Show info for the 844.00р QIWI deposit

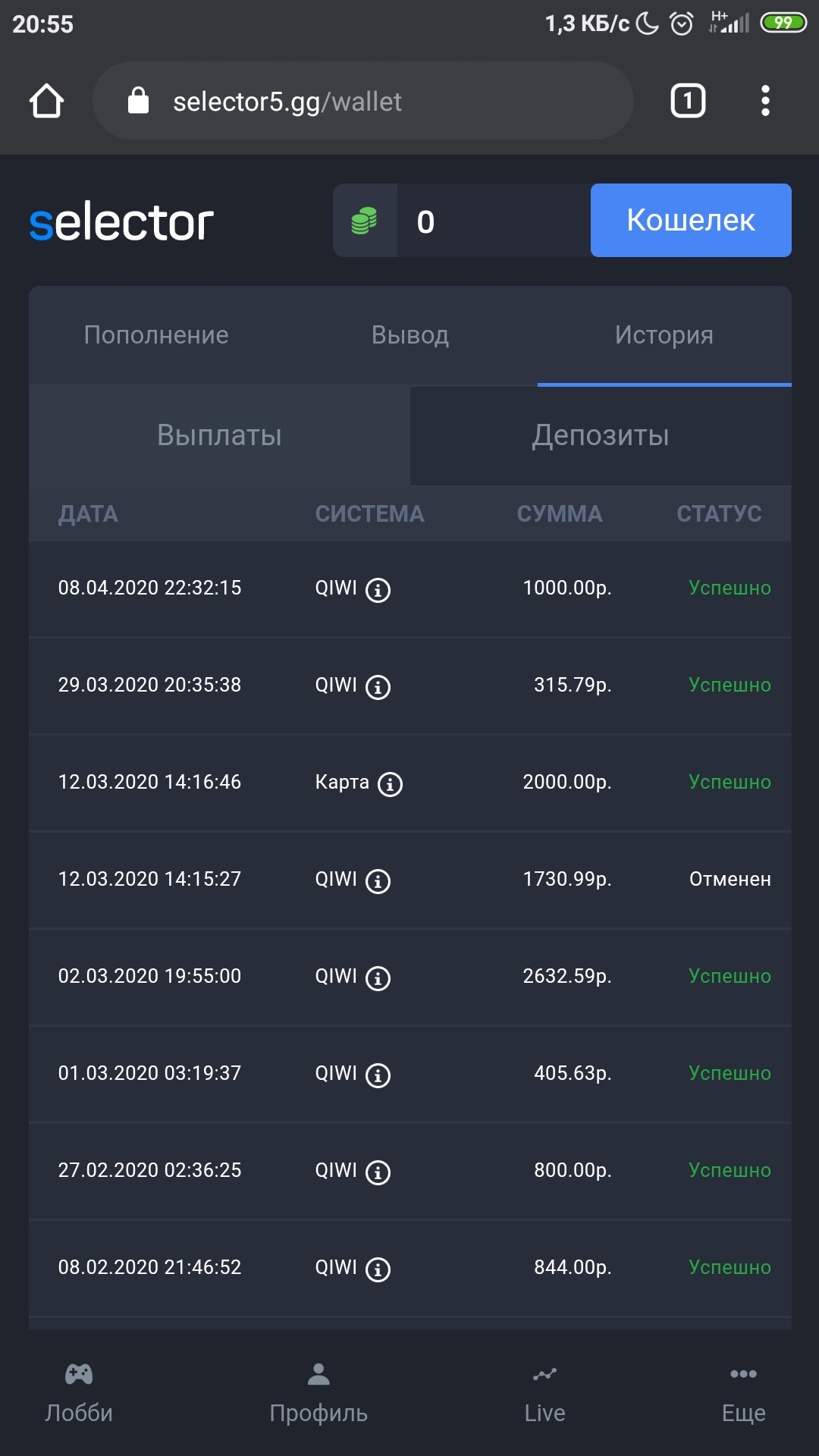(378, 1269)
